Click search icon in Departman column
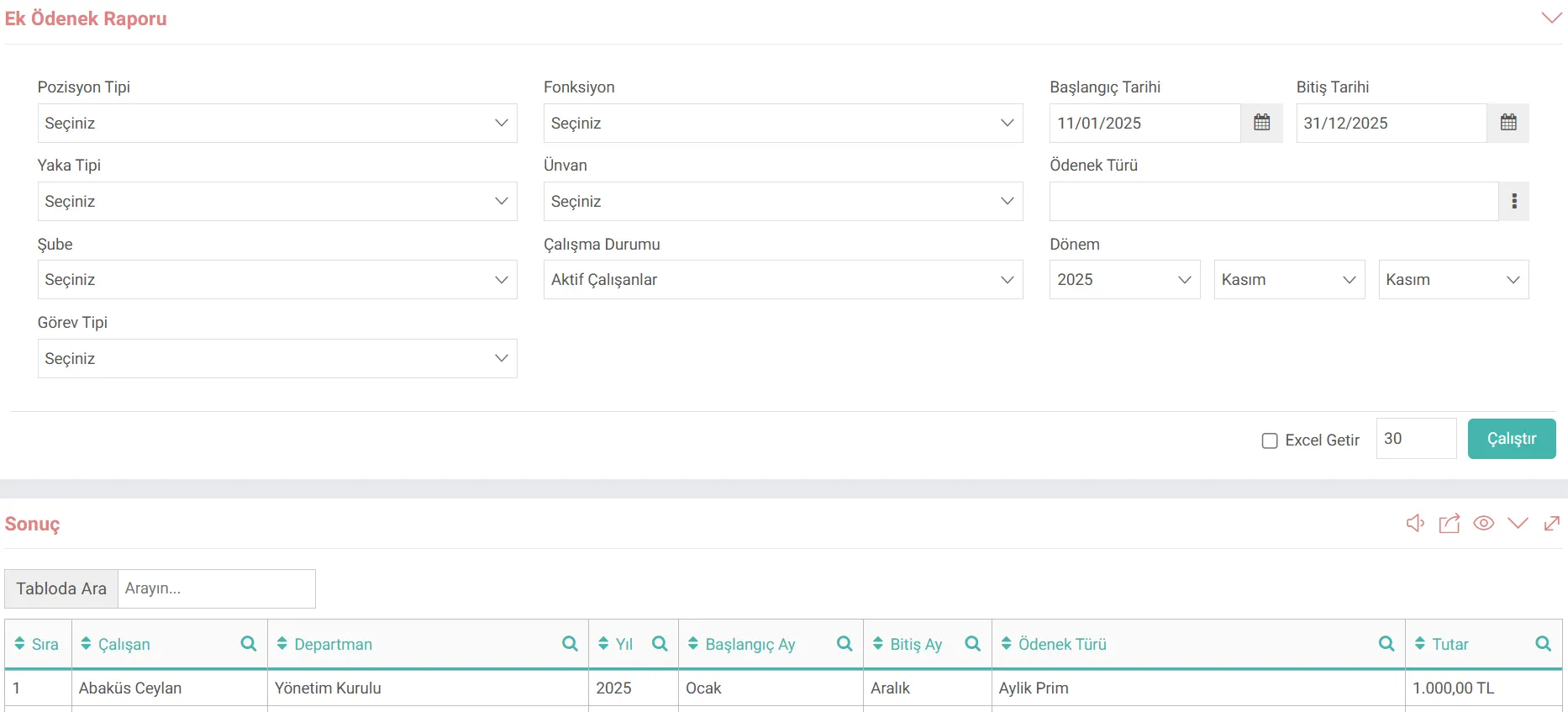This screenshot has width=1568, height=712. (570, 644)
